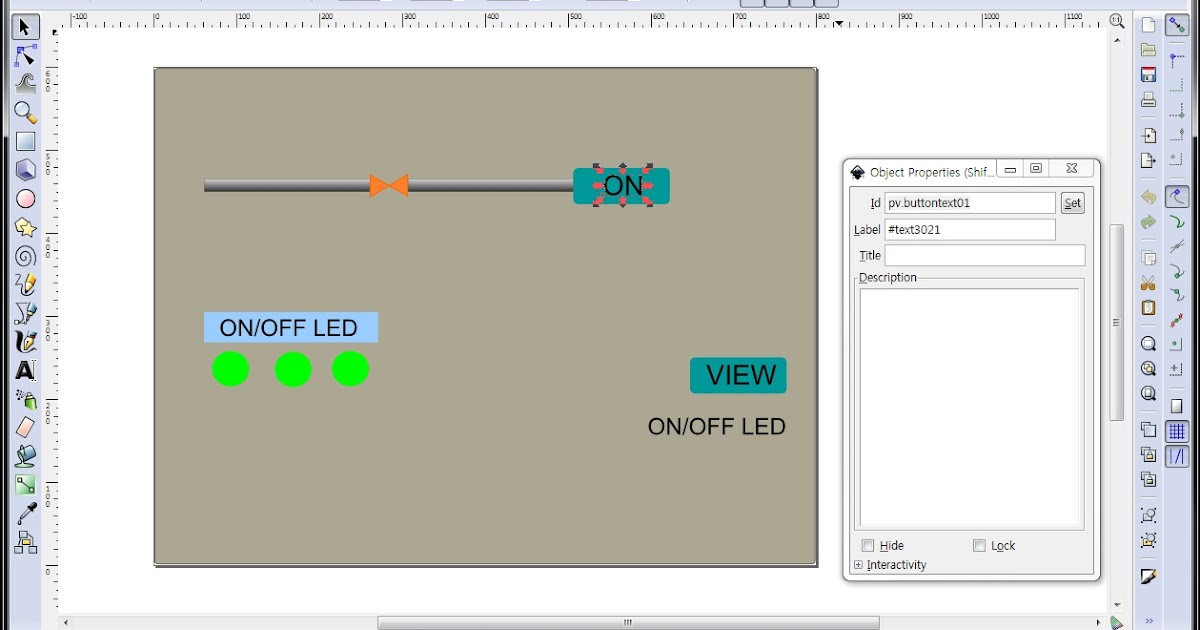This screenshot has height=630, width=1200.
Task: Select the Eraser tool
Action: 25,425
